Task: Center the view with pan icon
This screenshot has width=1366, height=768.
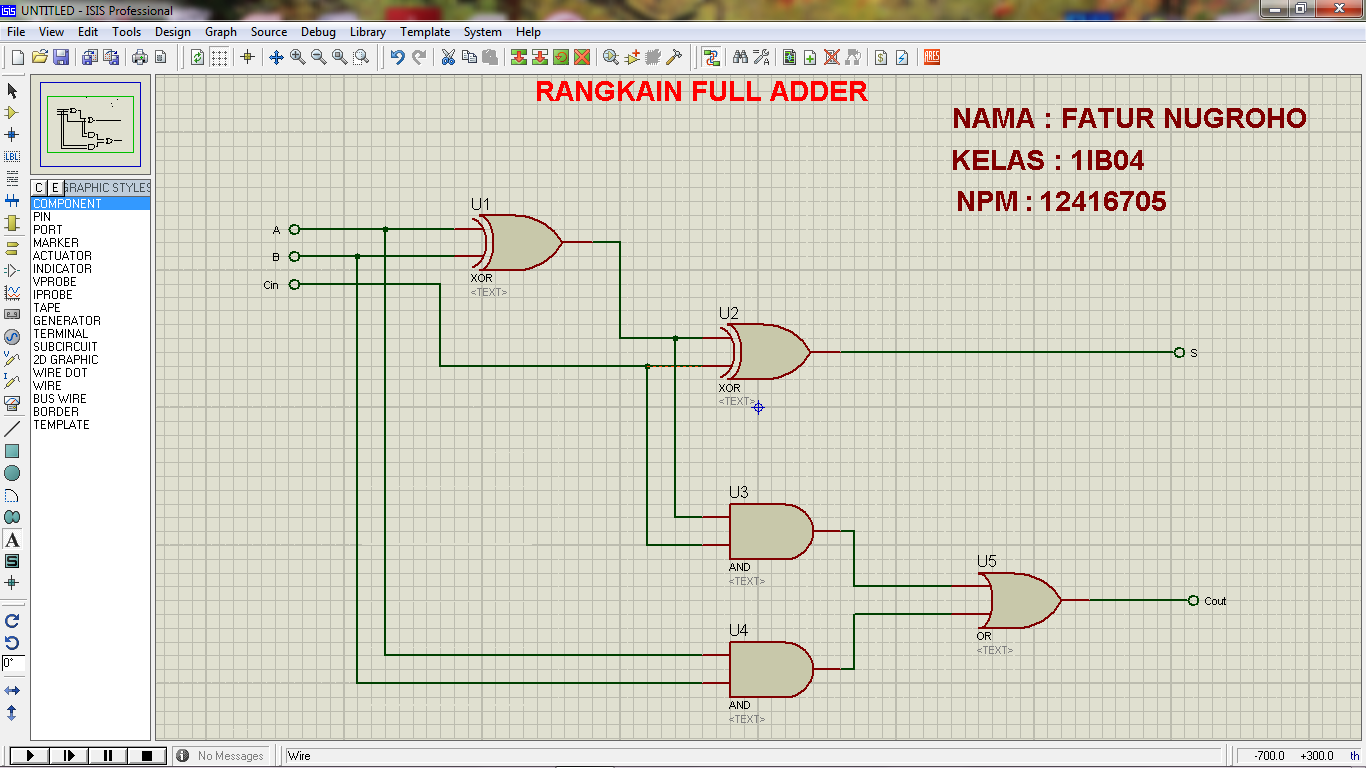Action: (x=277, y=57)
